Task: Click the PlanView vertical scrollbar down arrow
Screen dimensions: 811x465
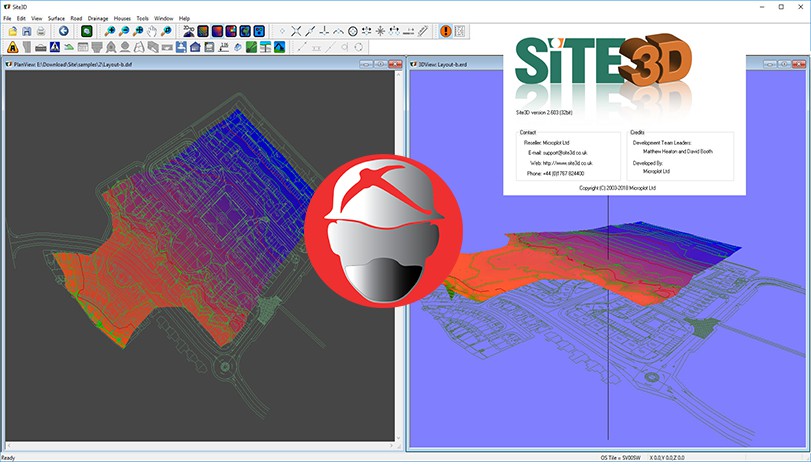Action: [398, 438]
